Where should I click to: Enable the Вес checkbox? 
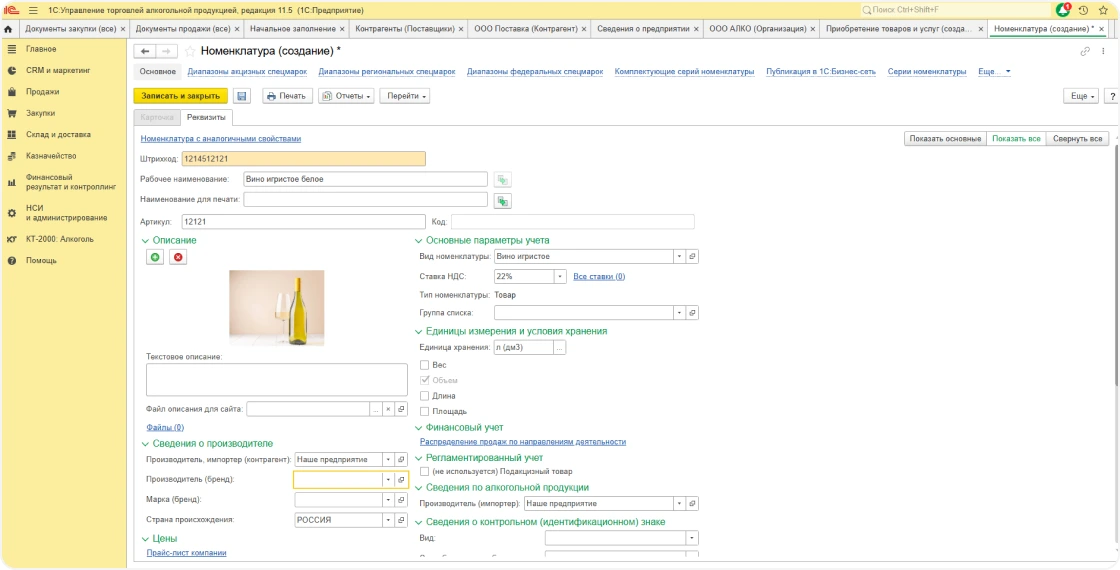coord(425,365)
